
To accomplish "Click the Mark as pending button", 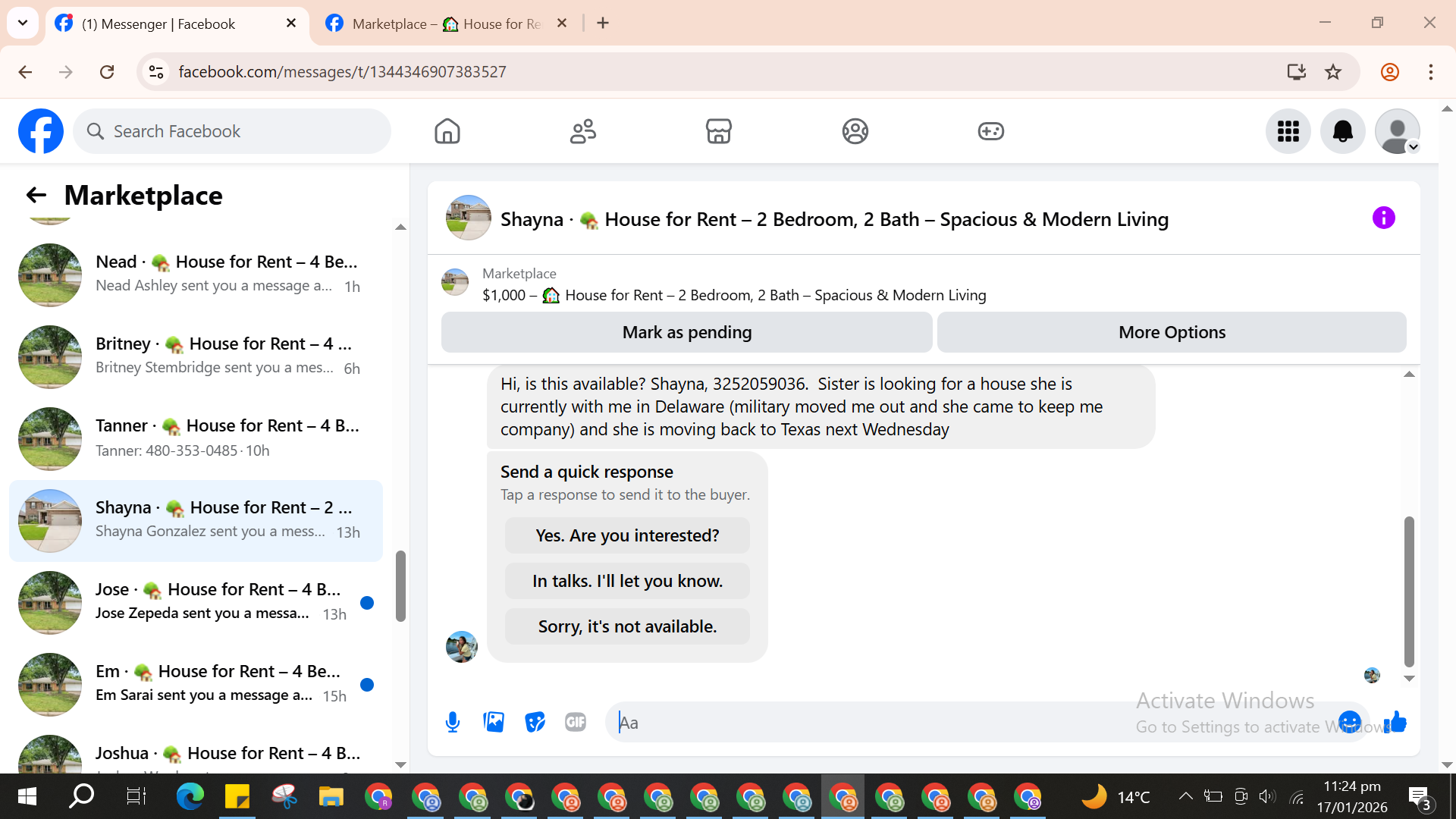I will 686,332.
